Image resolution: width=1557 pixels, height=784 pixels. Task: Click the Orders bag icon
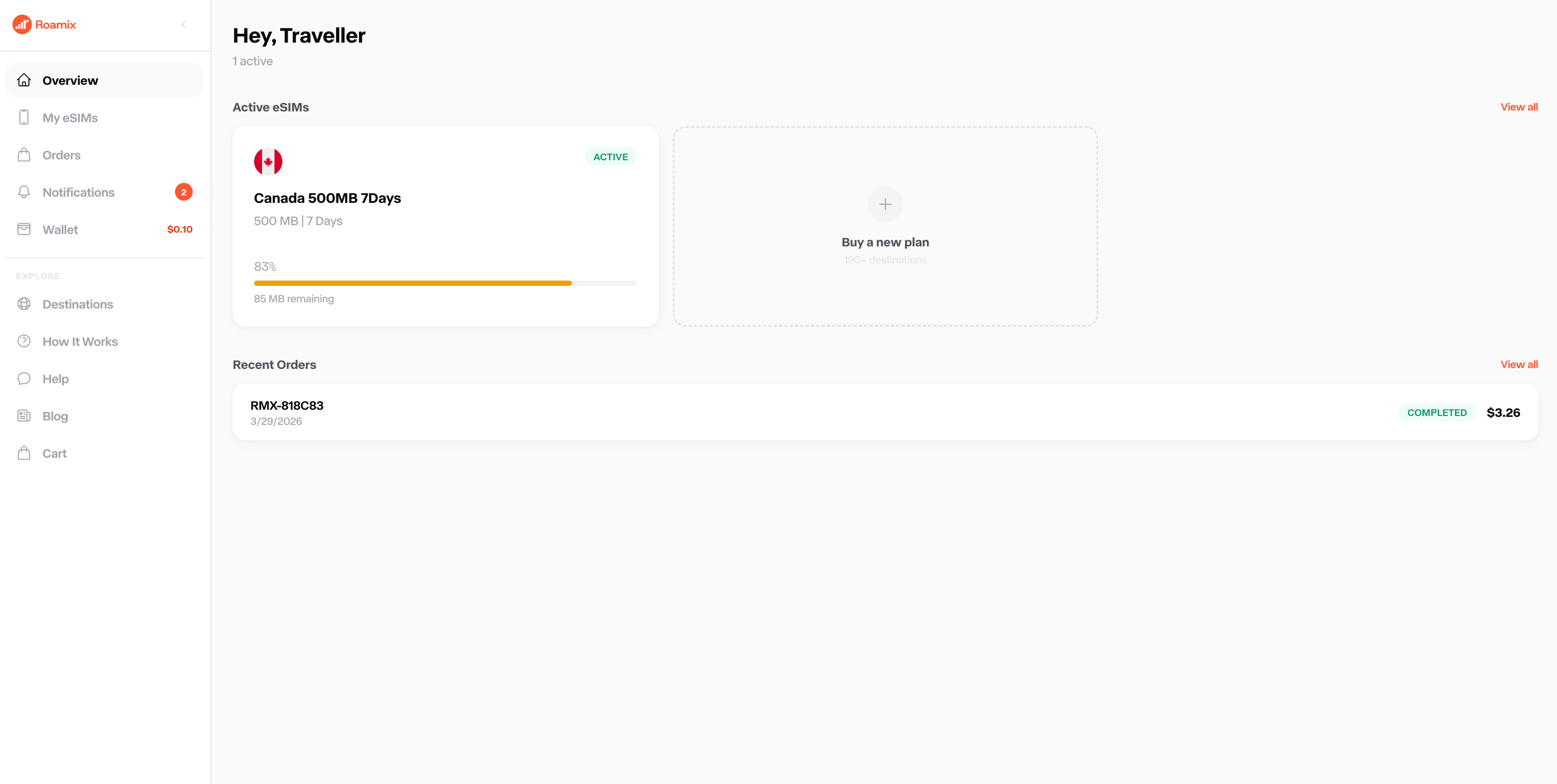pyautogui.click(x=24, y=155)
